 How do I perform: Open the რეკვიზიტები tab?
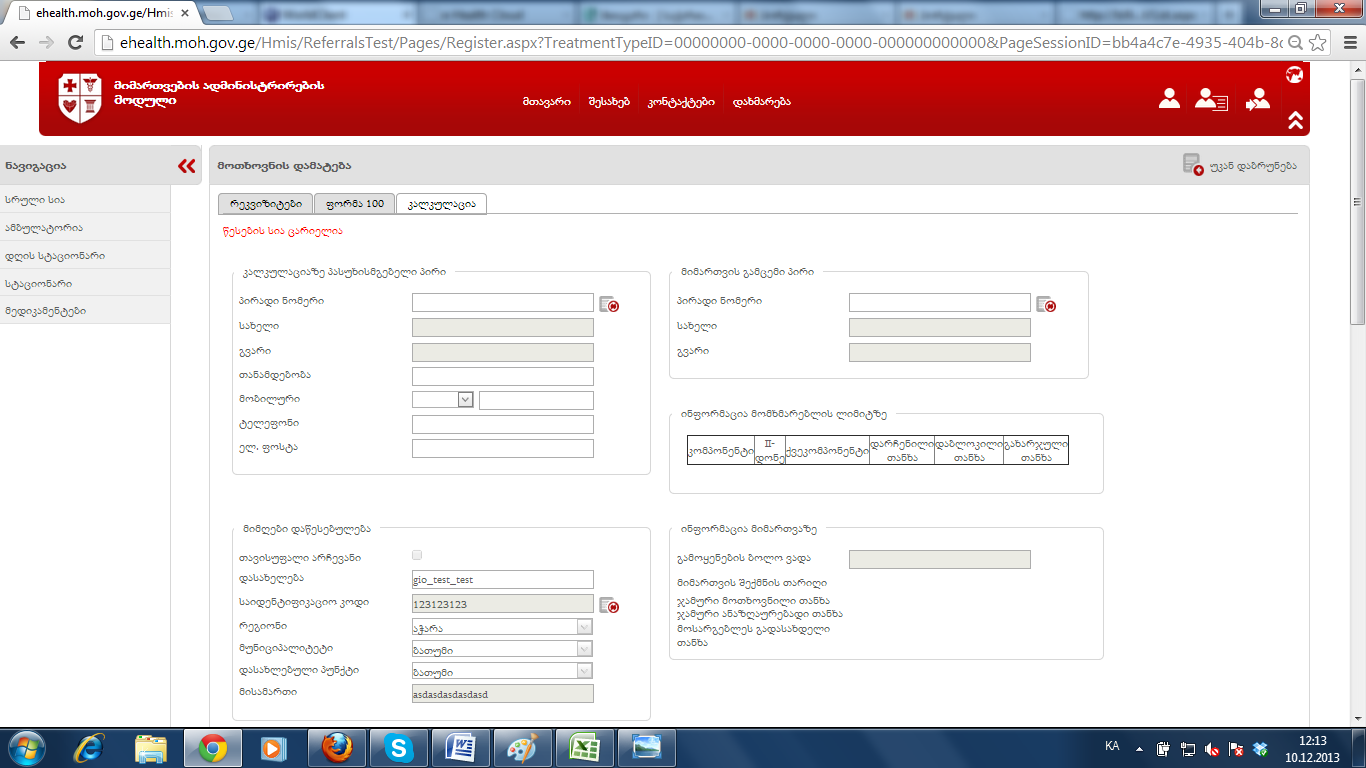click(265, 204)
